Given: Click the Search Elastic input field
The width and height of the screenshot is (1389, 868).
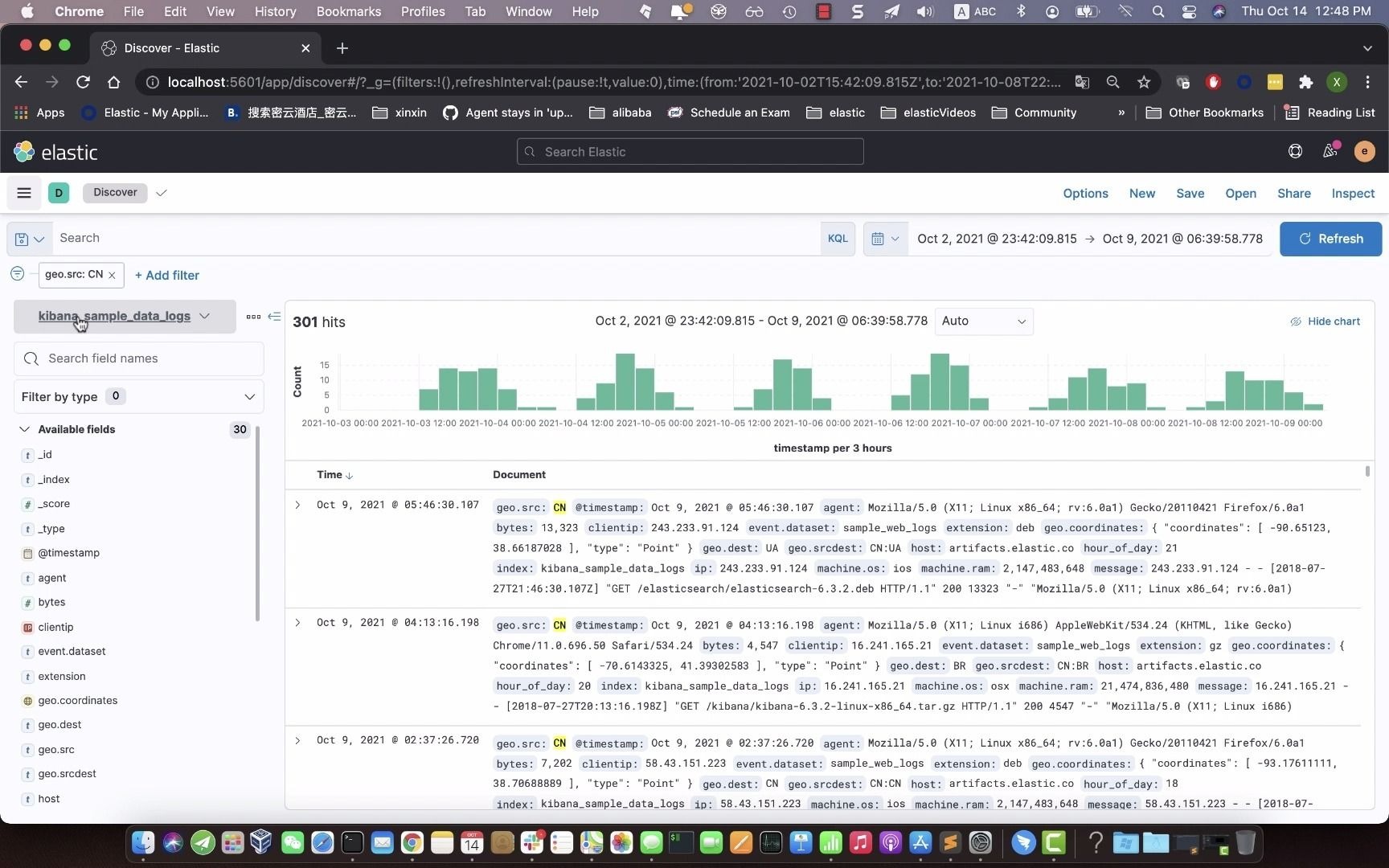Looking at the screenshot, I should click(x=690, y=151).
